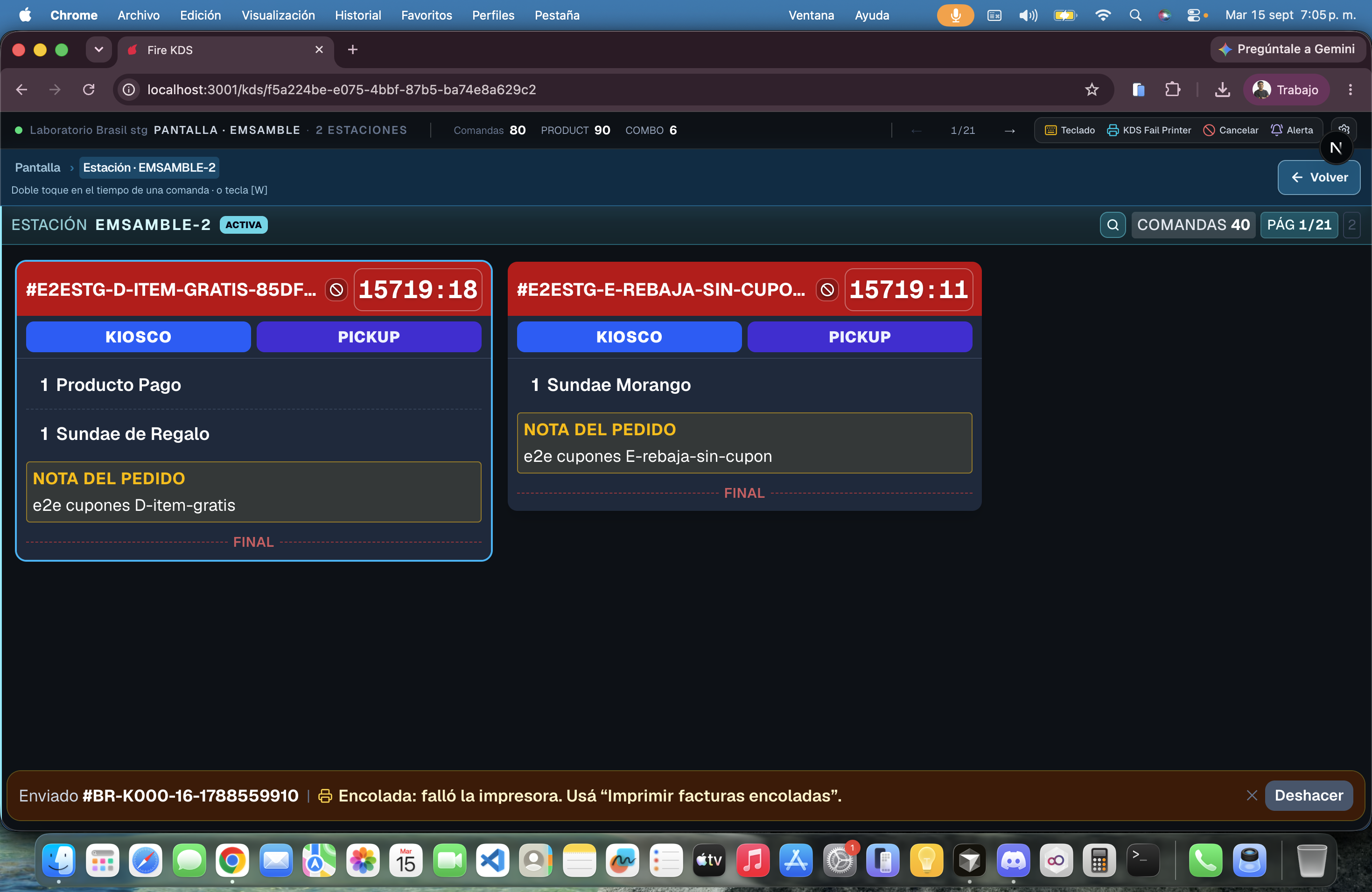Undo the sent order with Deshacer
This screenshot has height=892, width=1372.
coord(1309,795)
